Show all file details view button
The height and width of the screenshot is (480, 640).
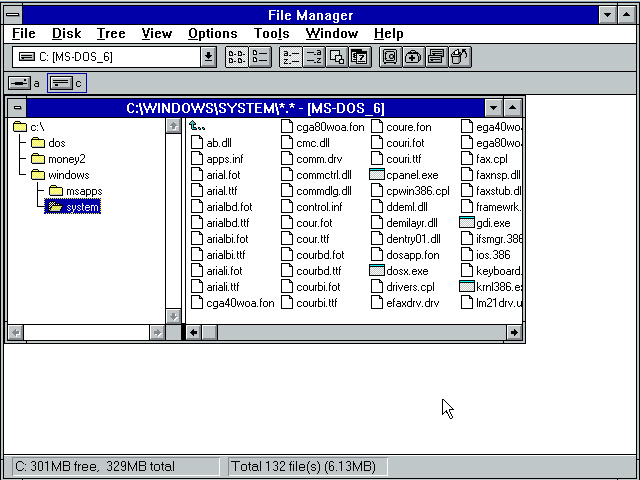(260, 57)
